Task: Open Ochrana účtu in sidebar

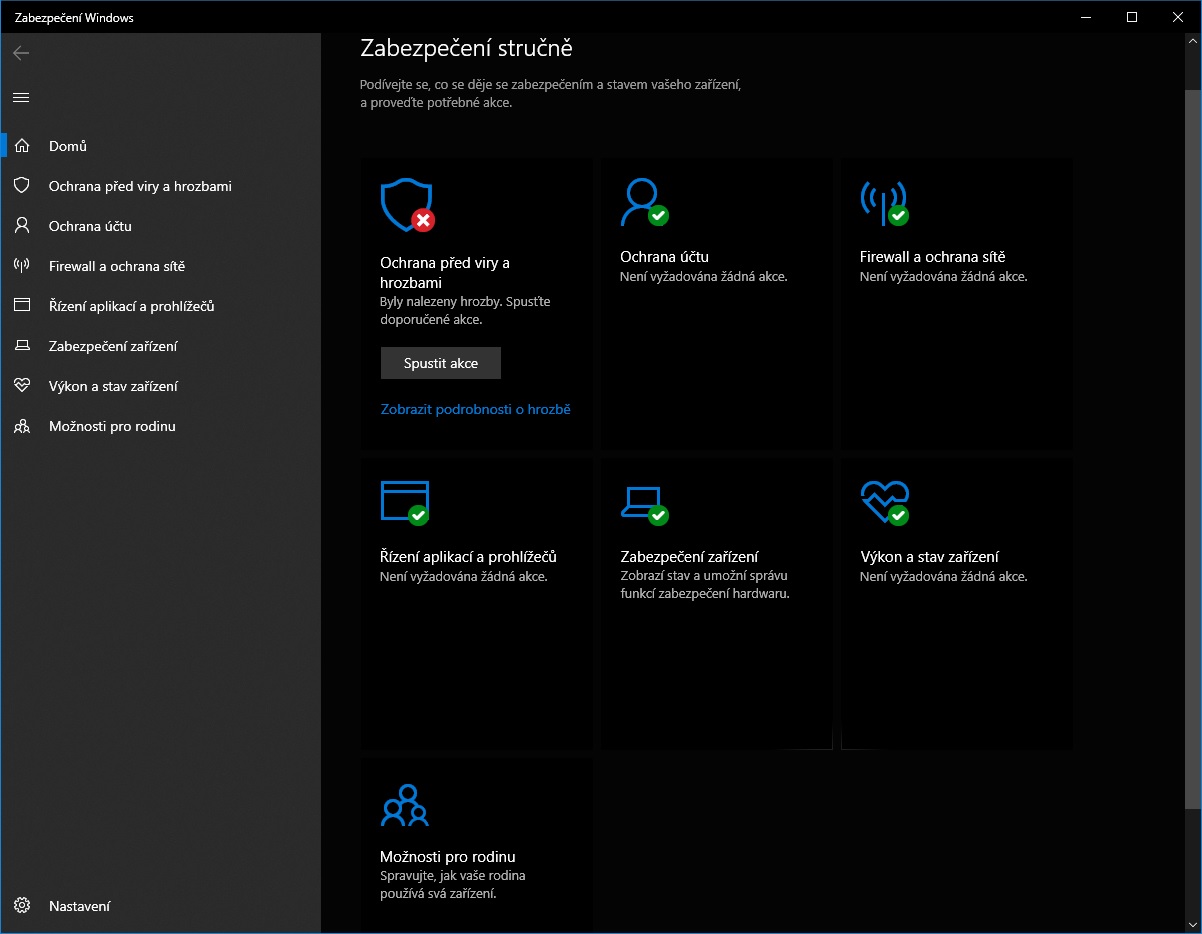Action: 160,226
